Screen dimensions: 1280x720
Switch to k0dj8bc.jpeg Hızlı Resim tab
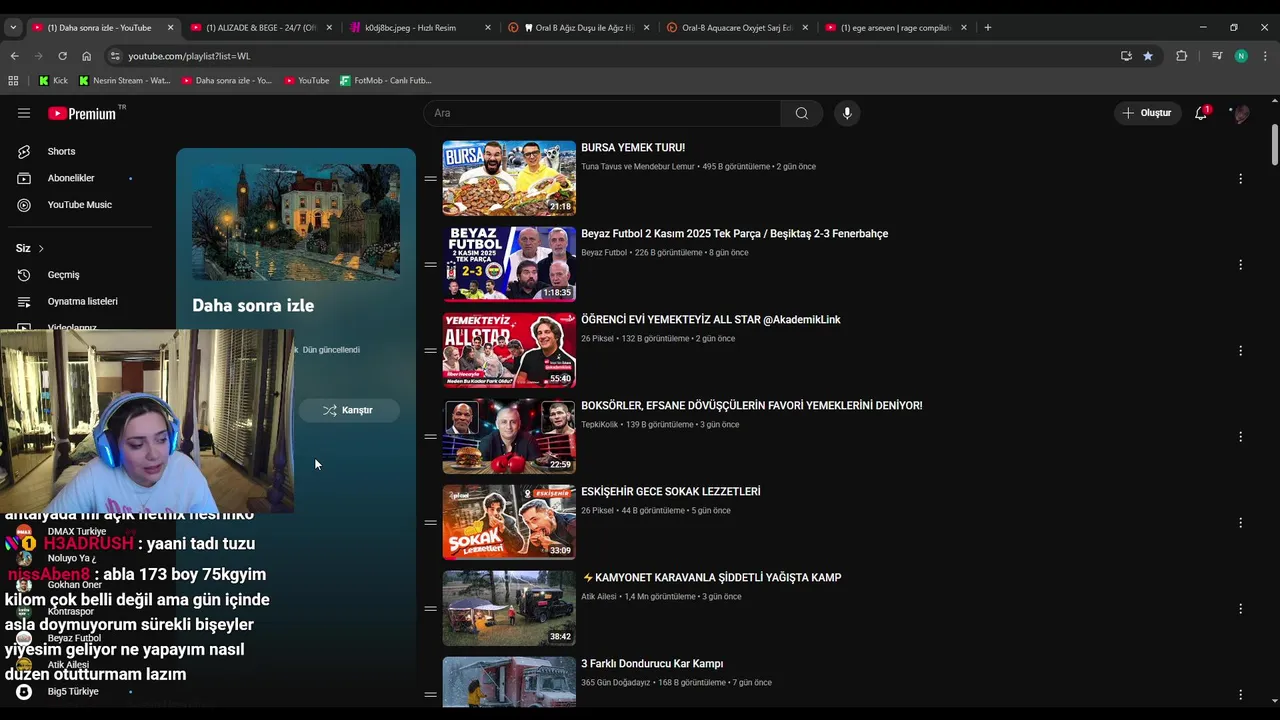[x=420, y=28]
